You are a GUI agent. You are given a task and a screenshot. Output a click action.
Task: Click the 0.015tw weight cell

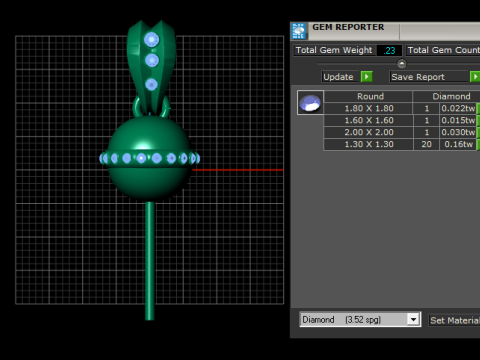point(458,120)
